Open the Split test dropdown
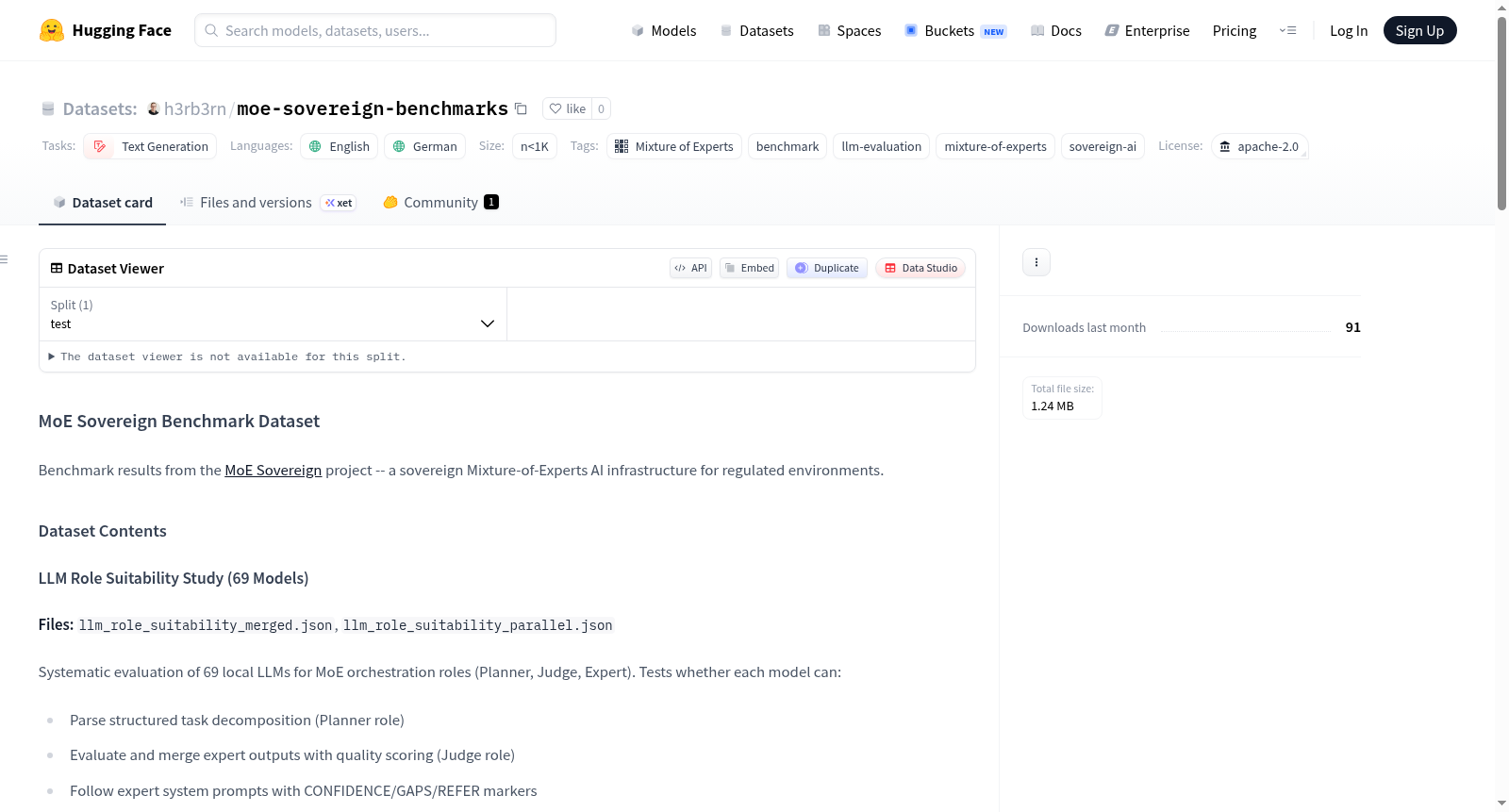 click(273, 314)
